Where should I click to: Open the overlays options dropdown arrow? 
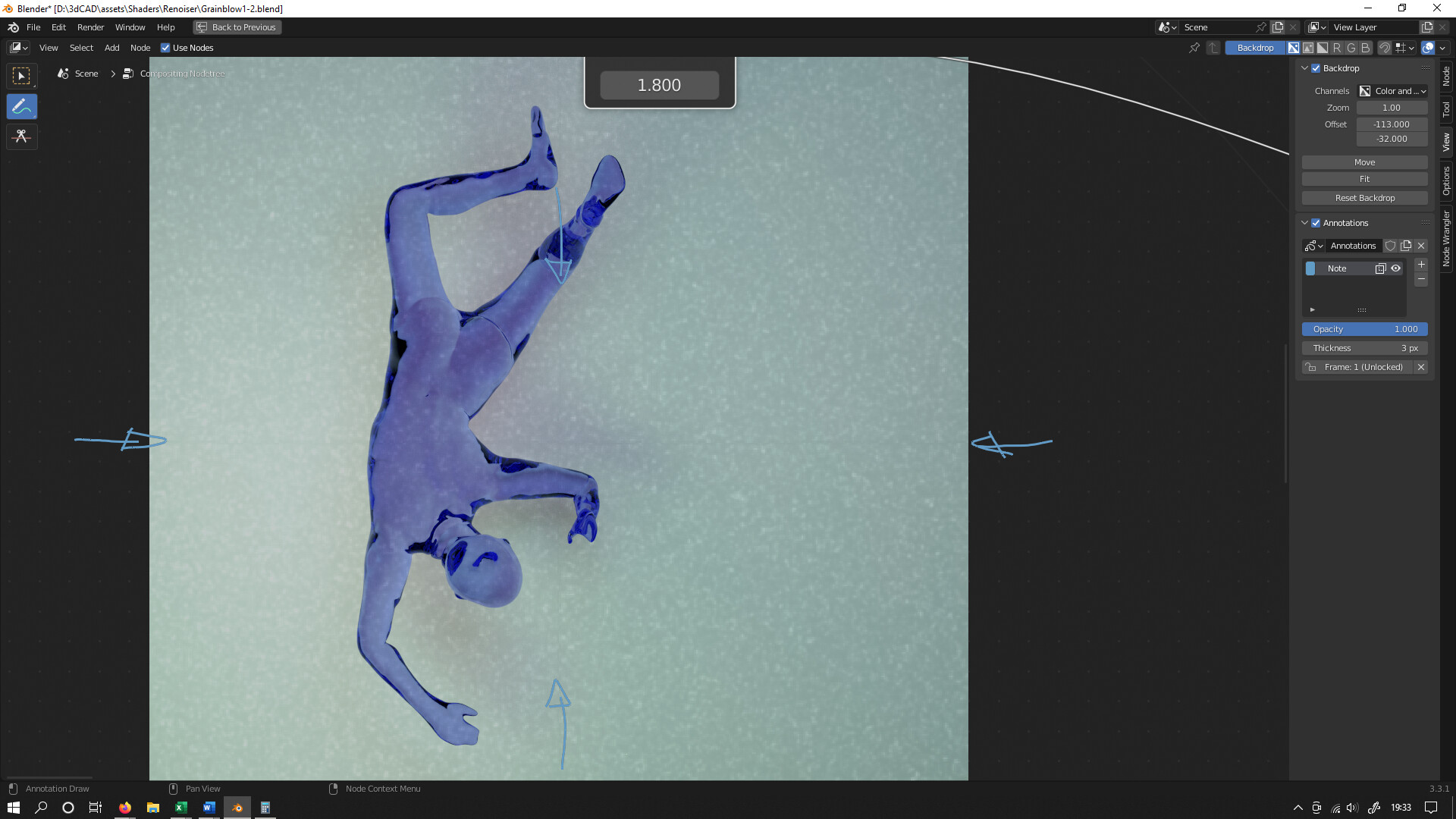click(x=1443, y=48)
